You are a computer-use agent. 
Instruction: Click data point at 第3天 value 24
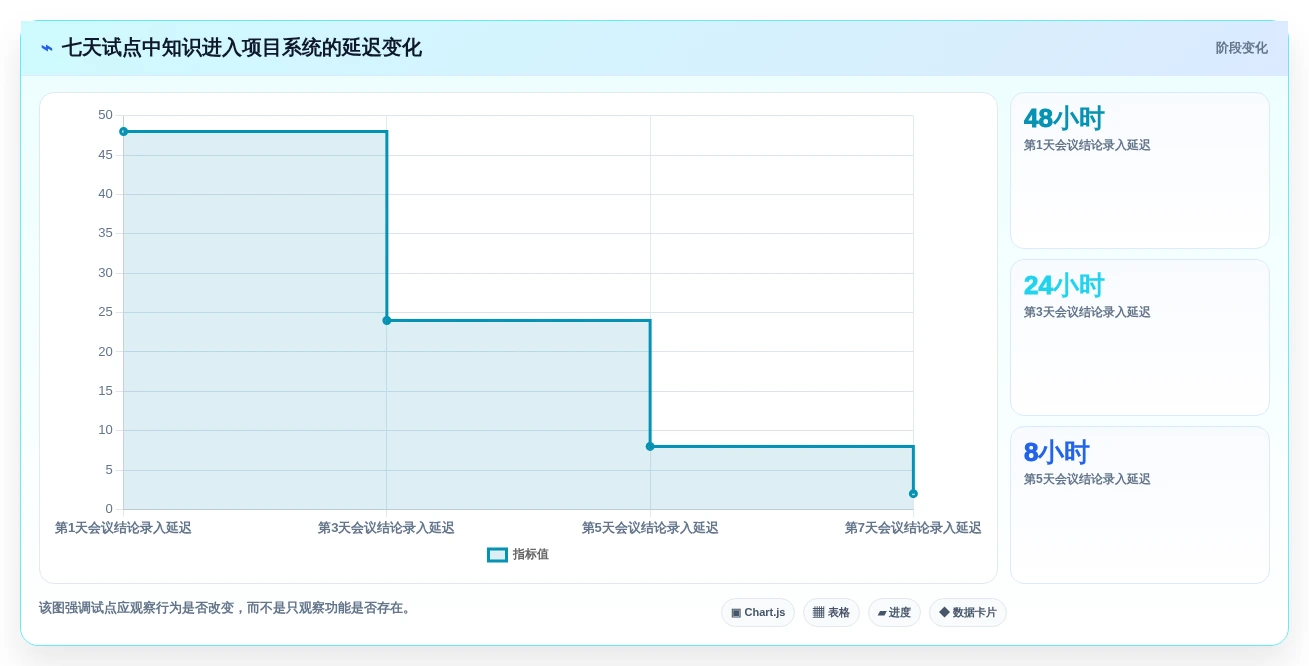387,320
